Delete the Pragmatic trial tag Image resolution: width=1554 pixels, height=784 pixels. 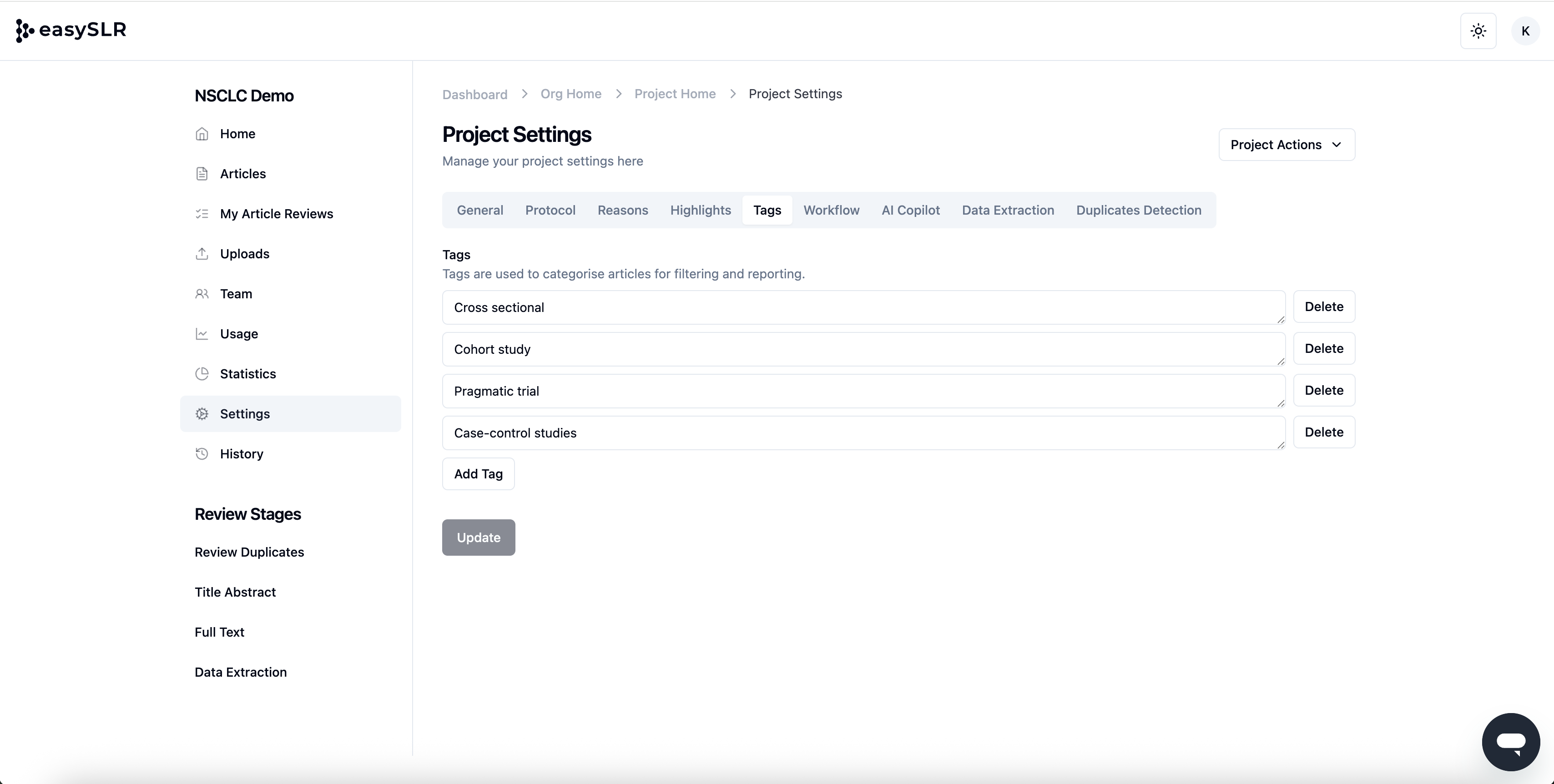(x=1323, y=390)
